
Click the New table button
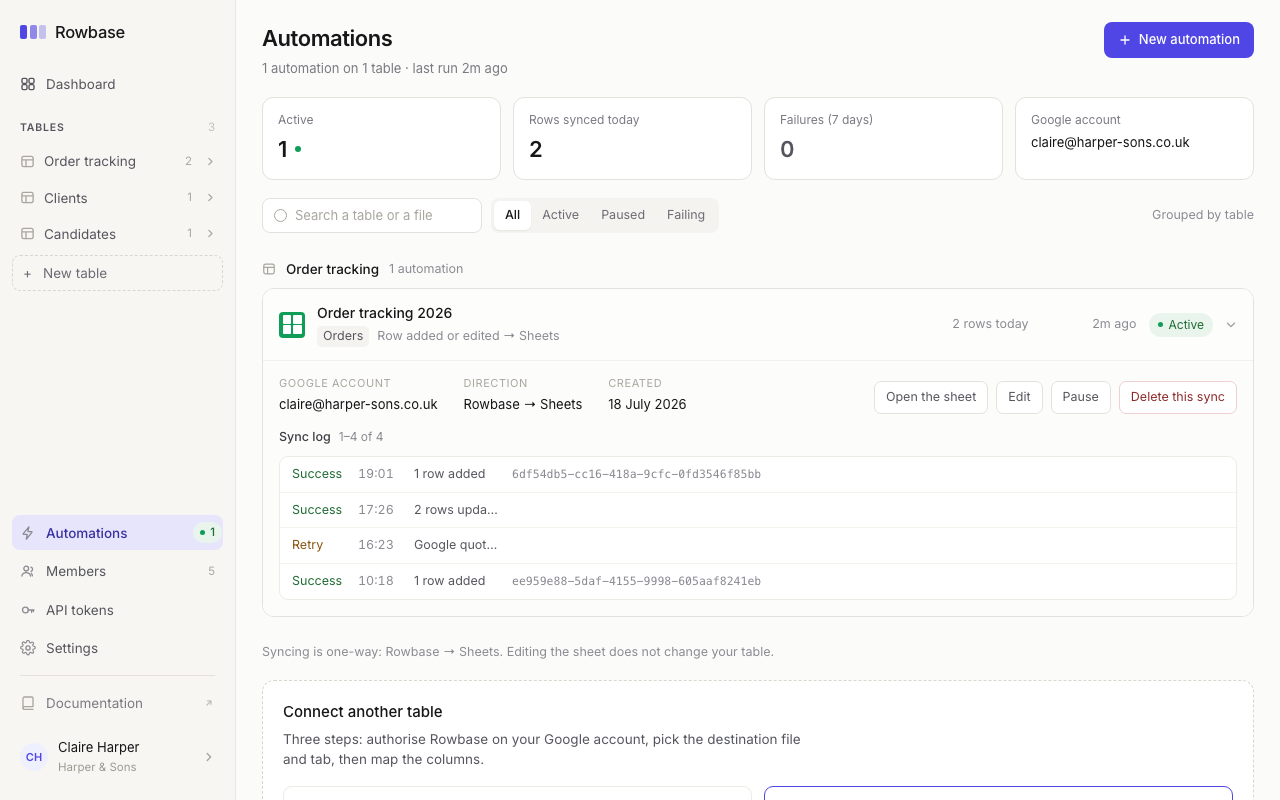pyautogui.click(x=117, y=273)
